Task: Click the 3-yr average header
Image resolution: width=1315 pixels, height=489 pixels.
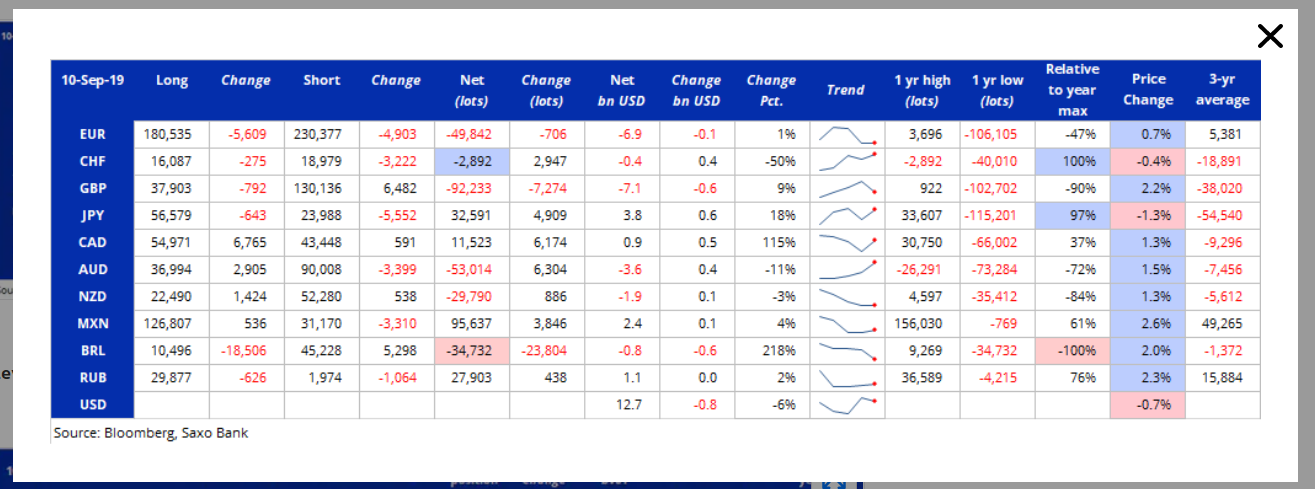Action: (1222, 90)
